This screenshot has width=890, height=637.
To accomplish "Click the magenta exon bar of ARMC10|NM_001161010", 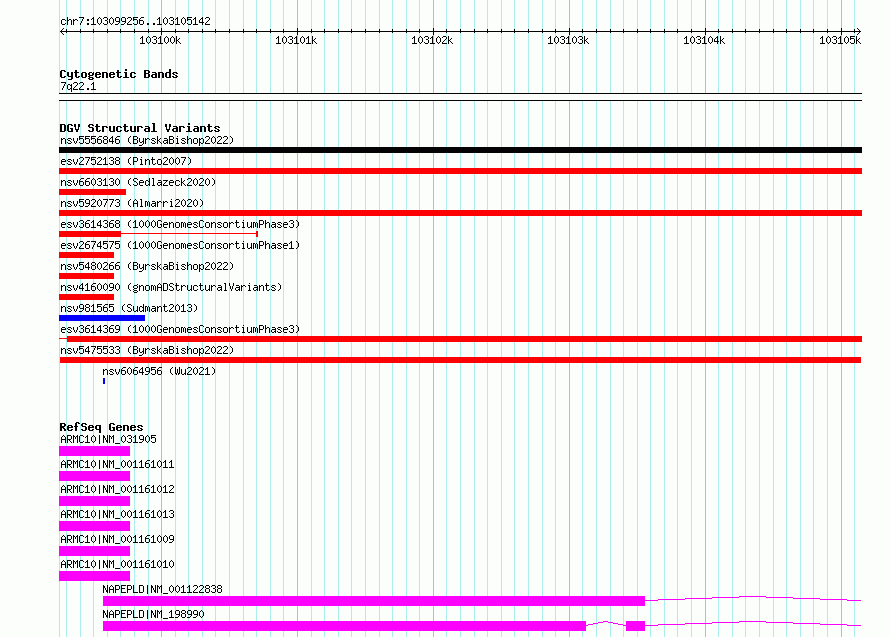I will [x=94, y=576].
